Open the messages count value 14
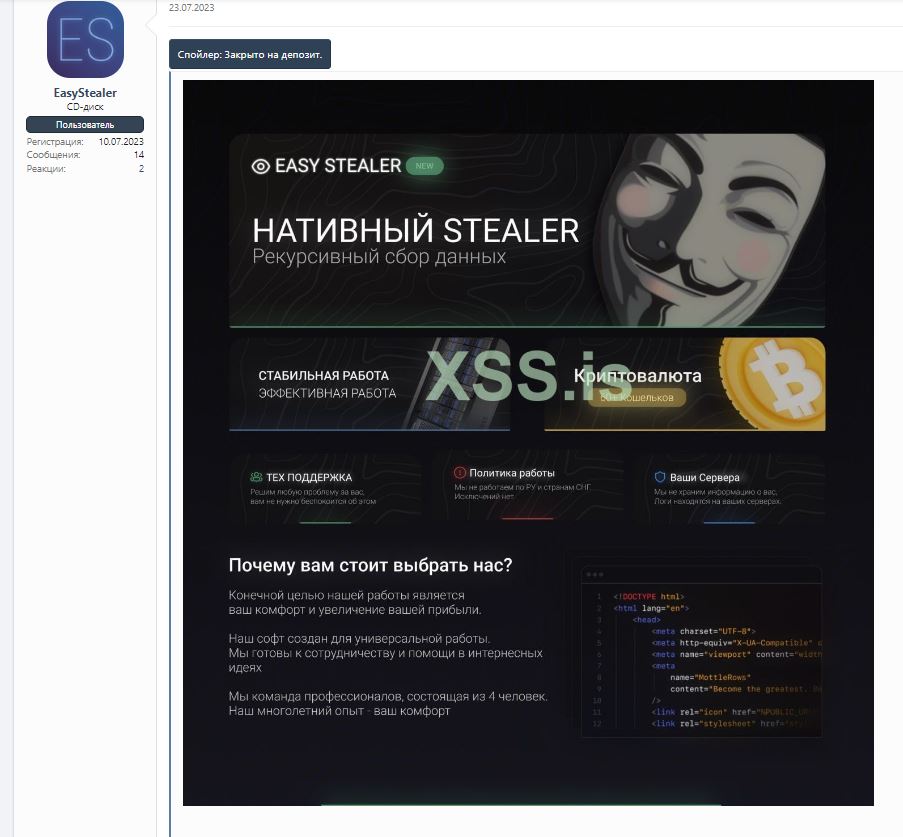The image size is (903, 837). pos(139,154)
